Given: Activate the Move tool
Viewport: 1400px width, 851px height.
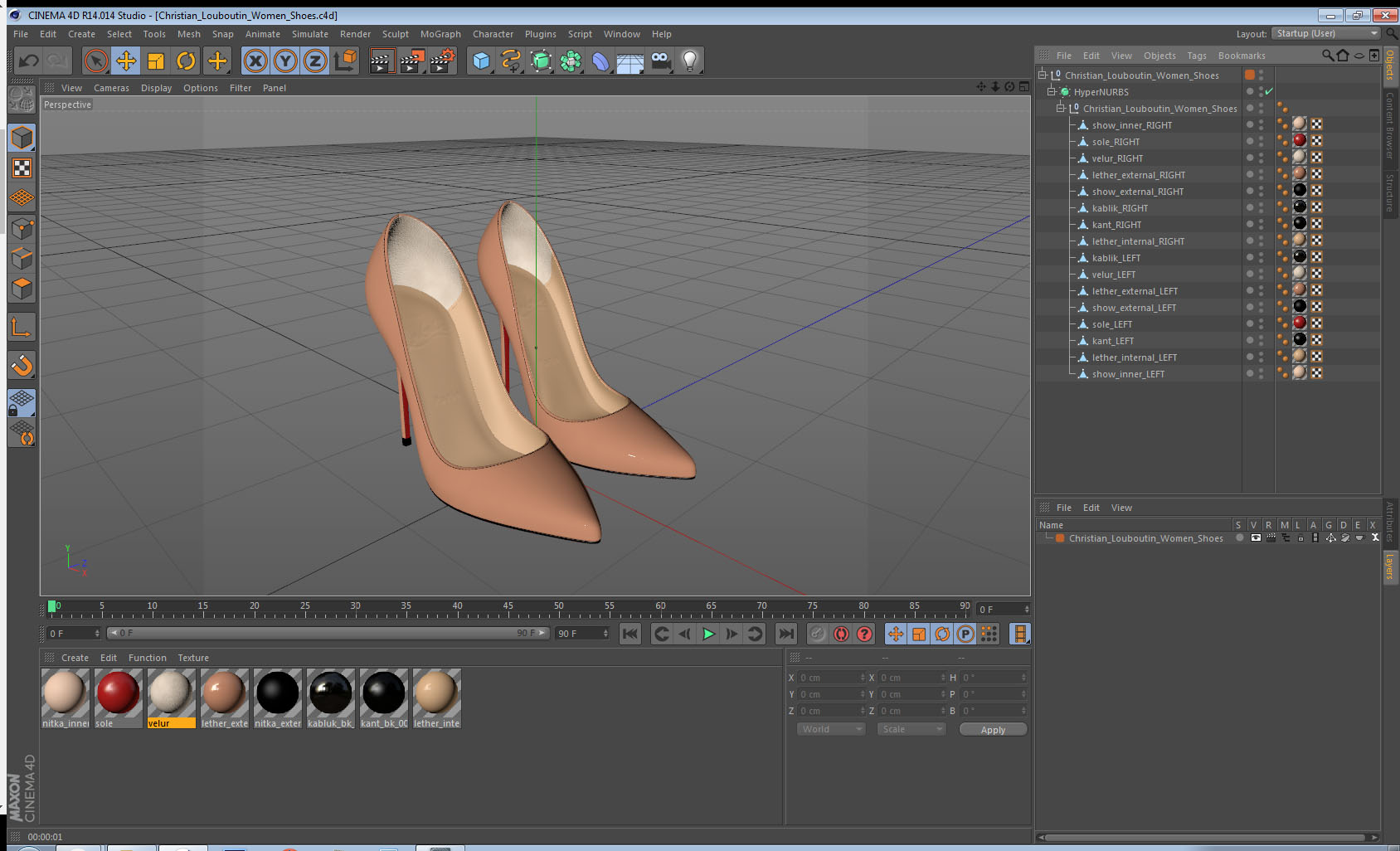Looking at the screenshot, I should 126,61.
